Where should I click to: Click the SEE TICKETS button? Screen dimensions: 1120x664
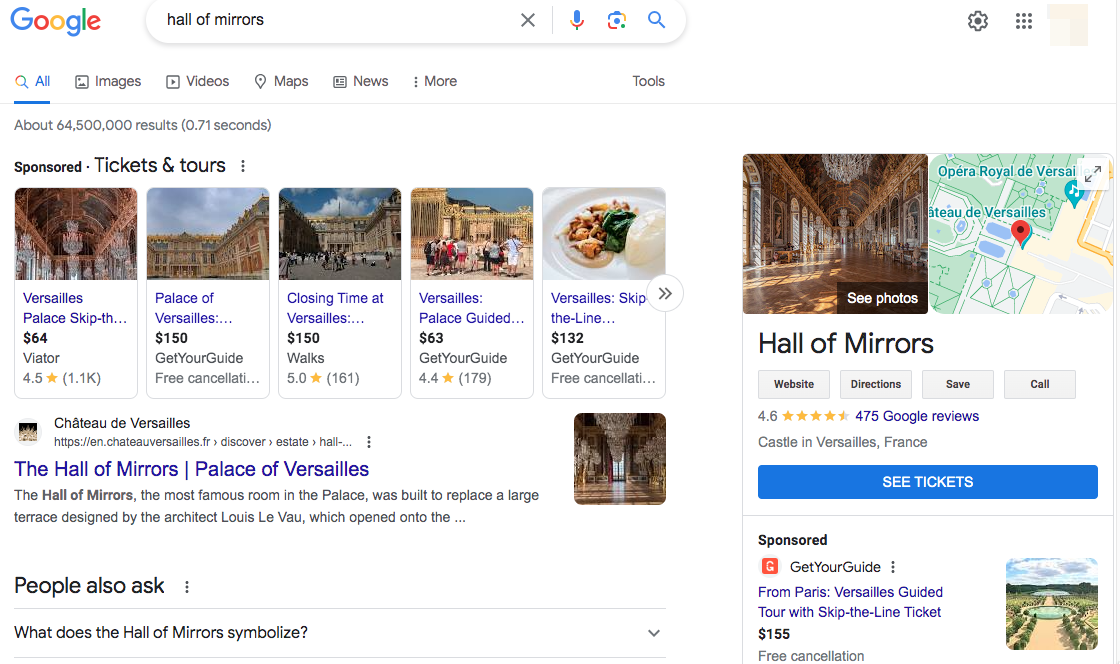[928, 482]
